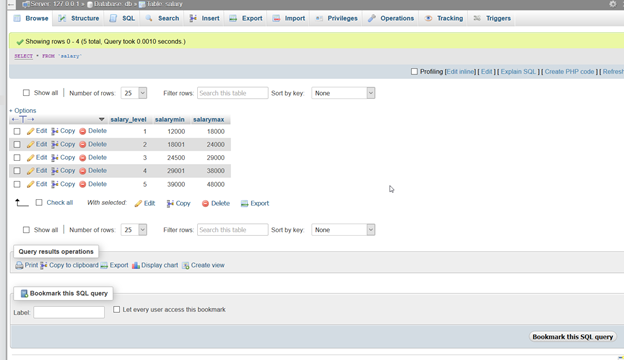Open the Tracking tab
Image resolution: width=624 pixels, height=360 pixels.
(x=444, y=18)
